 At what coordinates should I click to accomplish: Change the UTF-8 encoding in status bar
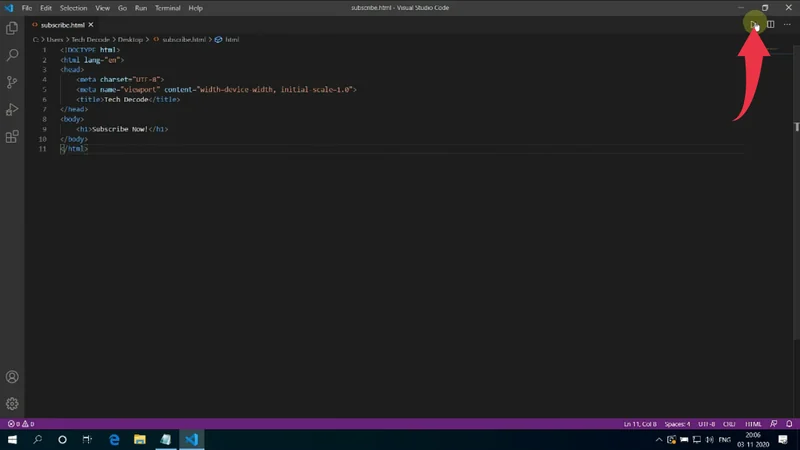(706, 424)
